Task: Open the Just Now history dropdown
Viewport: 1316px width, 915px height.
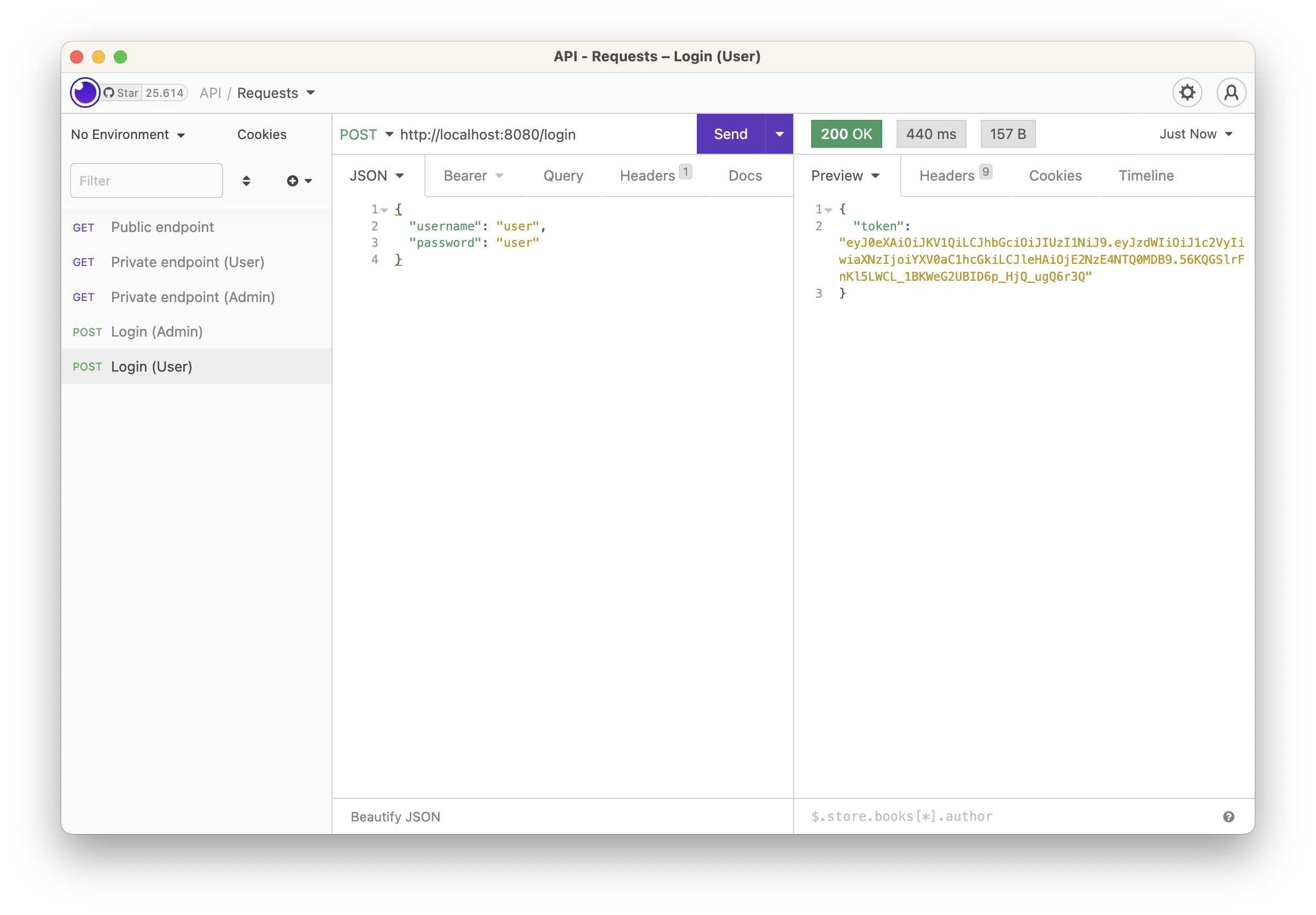Action: click(1196, 134)
